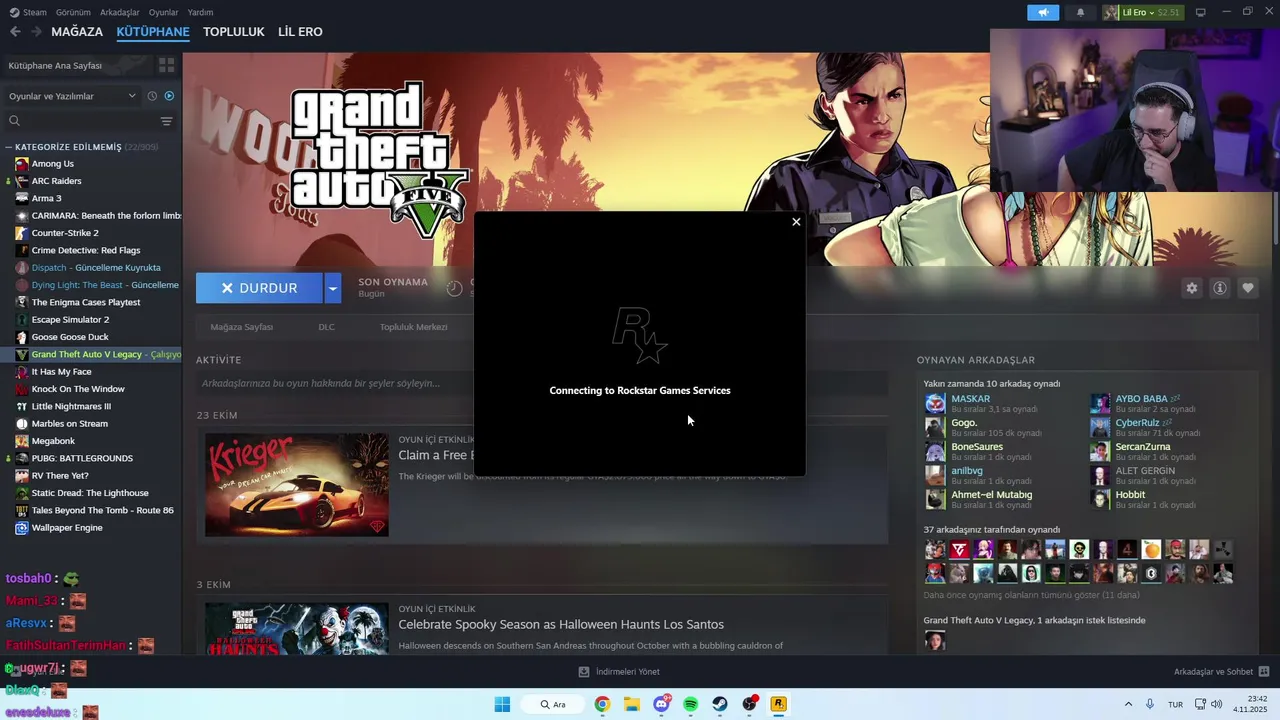Collapse KATEGORİZE EDİLMEMİŞ category
Image resolution: width=1280 pixels, height=720 pixels.
click(x=9, y=147)
